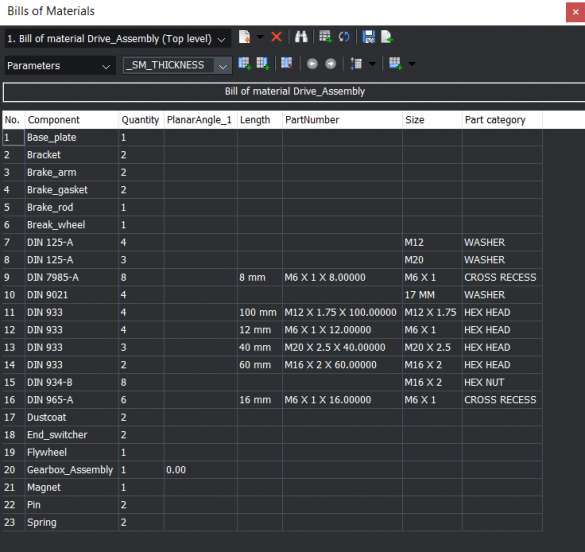Place the BOM table in the drawing
This screenshot has width=585, height=552.
325,37
